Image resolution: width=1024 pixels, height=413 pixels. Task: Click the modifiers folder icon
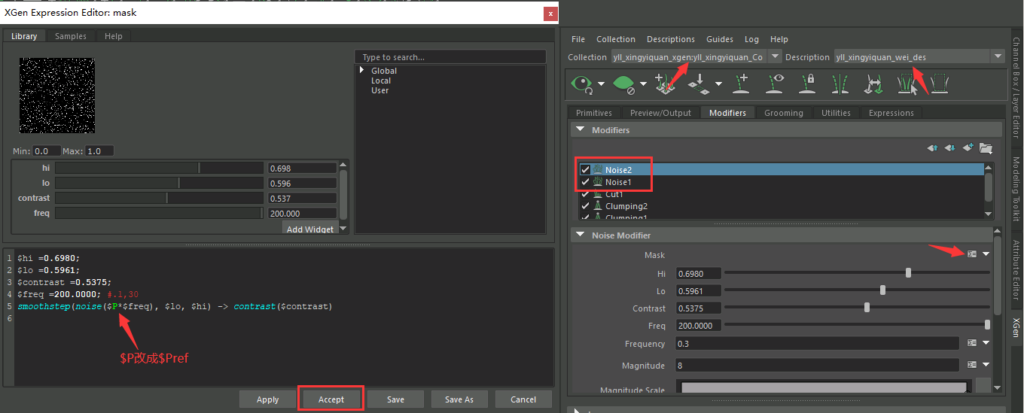[x=985, y=148]
